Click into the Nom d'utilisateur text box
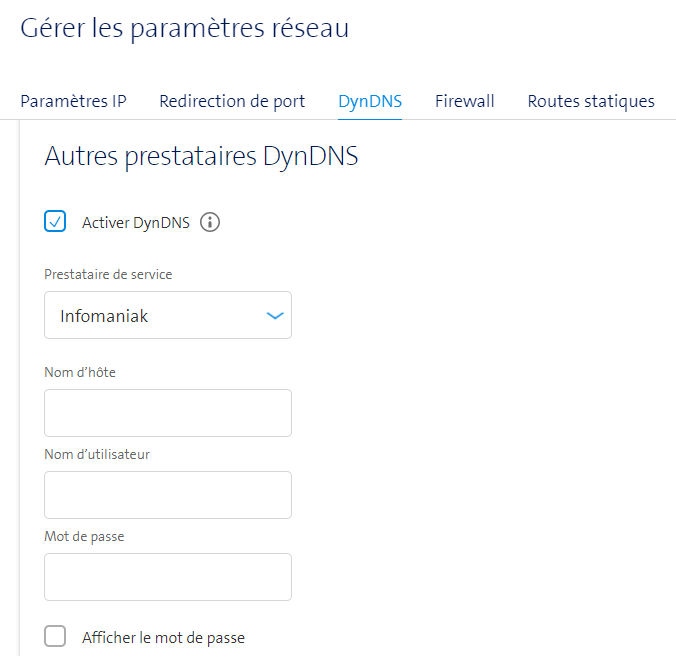The width and height of the screenshot is (676, 656). pyautogui.click(x=168, y=495)
